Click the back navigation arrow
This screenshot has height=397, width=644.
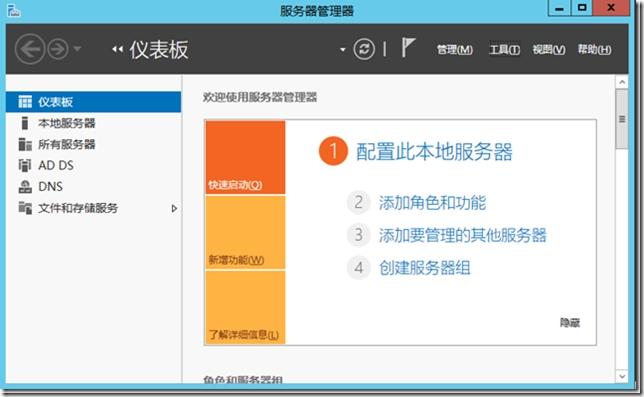click(30, 49)
